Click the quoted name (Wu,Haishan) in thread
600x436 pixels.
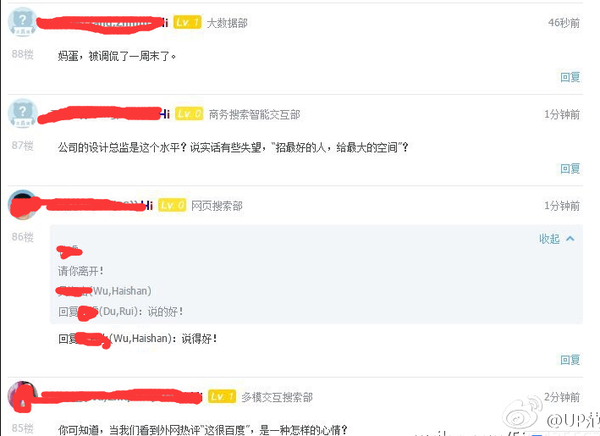coord(121,291)
